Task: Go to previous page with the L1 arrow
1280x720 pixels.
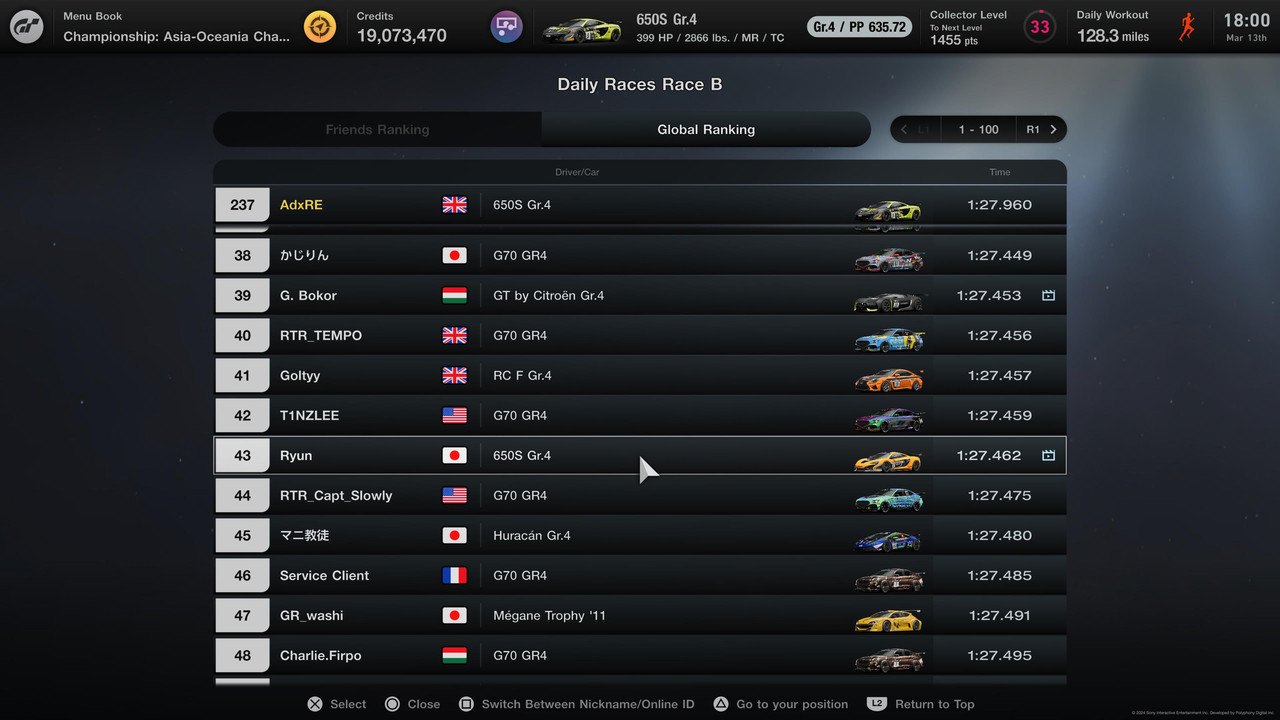Action: click(915, 129)
